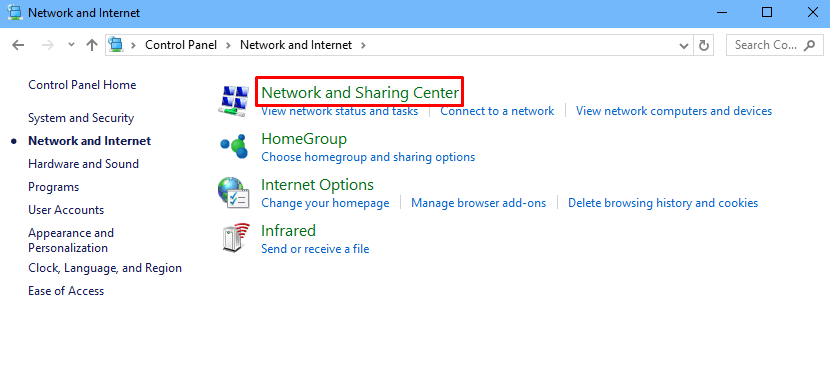The image size is (830, 374).
Task: Open Ease of Access category
Action: pyautogui.click(x=66, y=291)
